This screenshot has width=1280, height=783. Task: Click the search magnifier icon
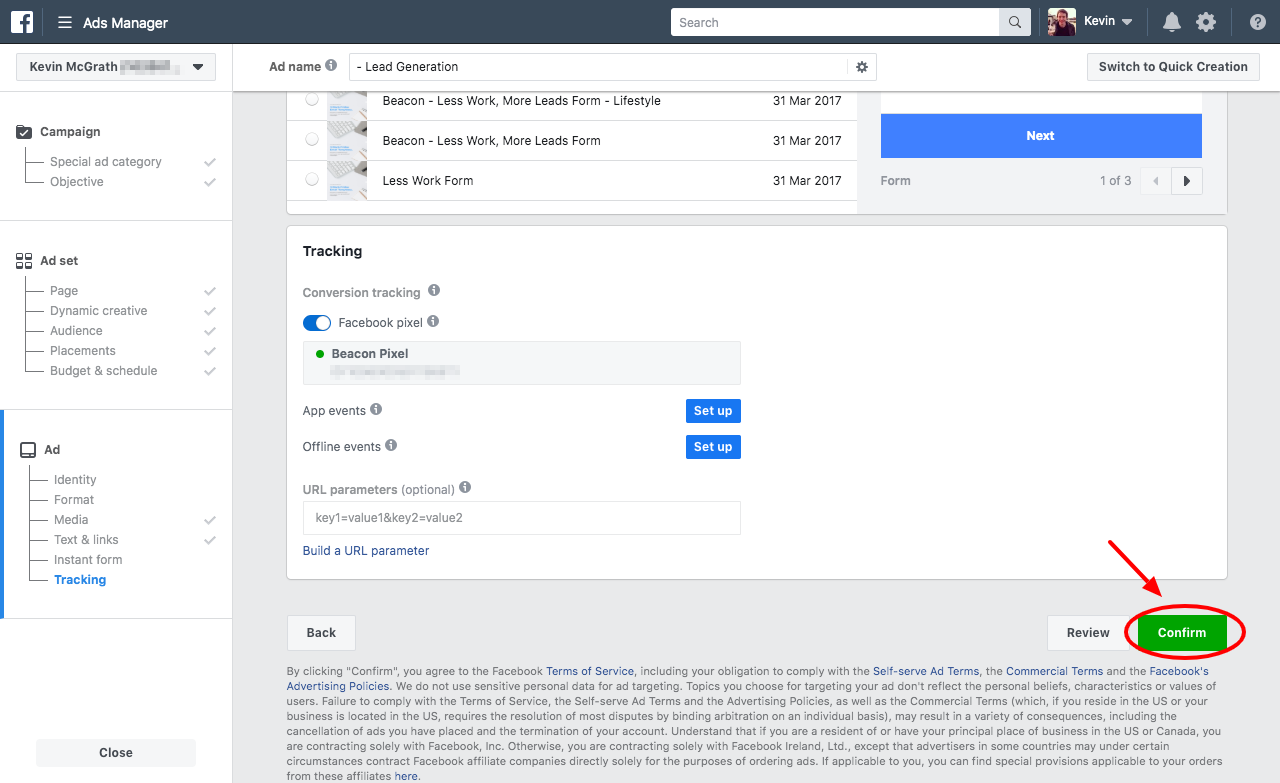tap(1015, 23)
